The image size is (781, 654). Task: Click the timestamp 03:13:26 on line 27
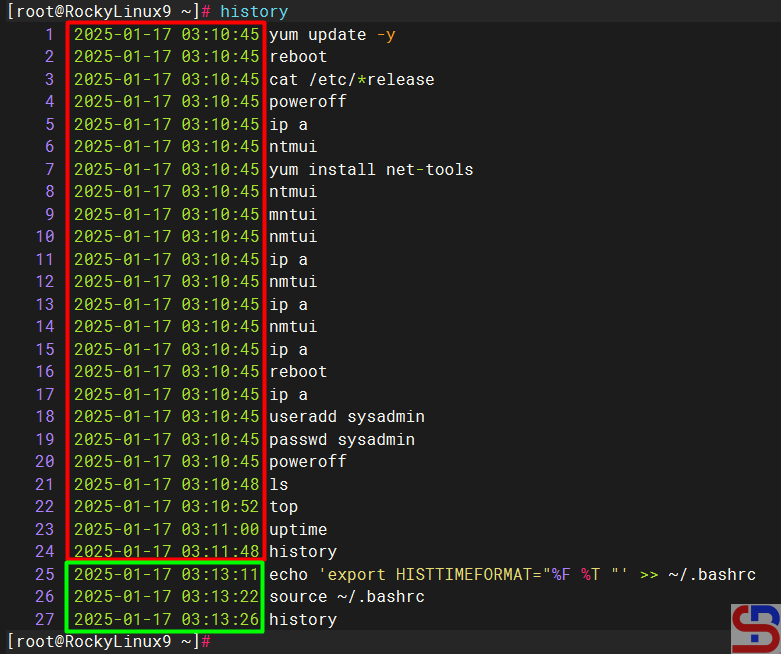[x=220, y=619]
